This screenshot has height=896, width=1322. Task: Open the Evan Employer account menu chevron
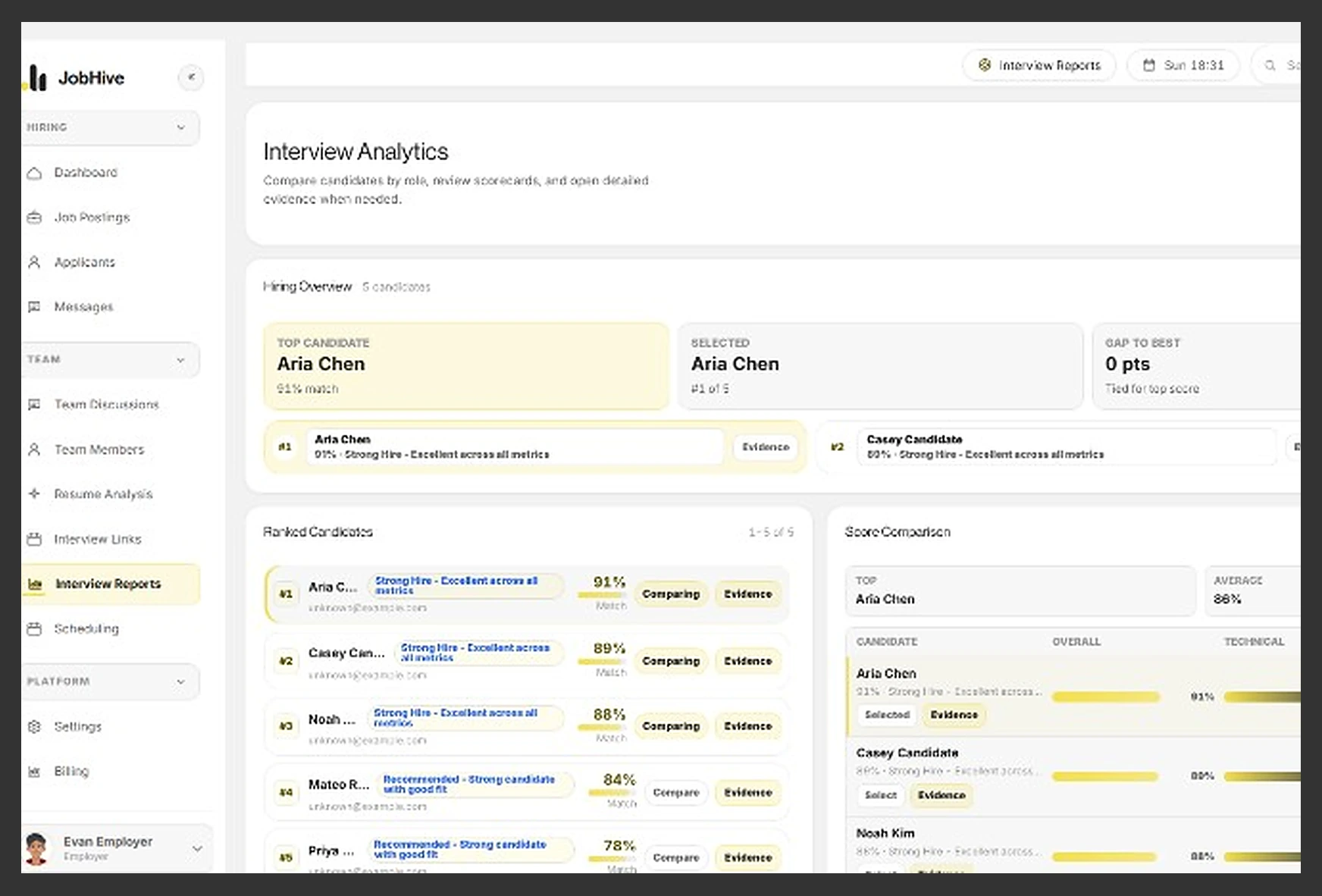click(197, 849)
